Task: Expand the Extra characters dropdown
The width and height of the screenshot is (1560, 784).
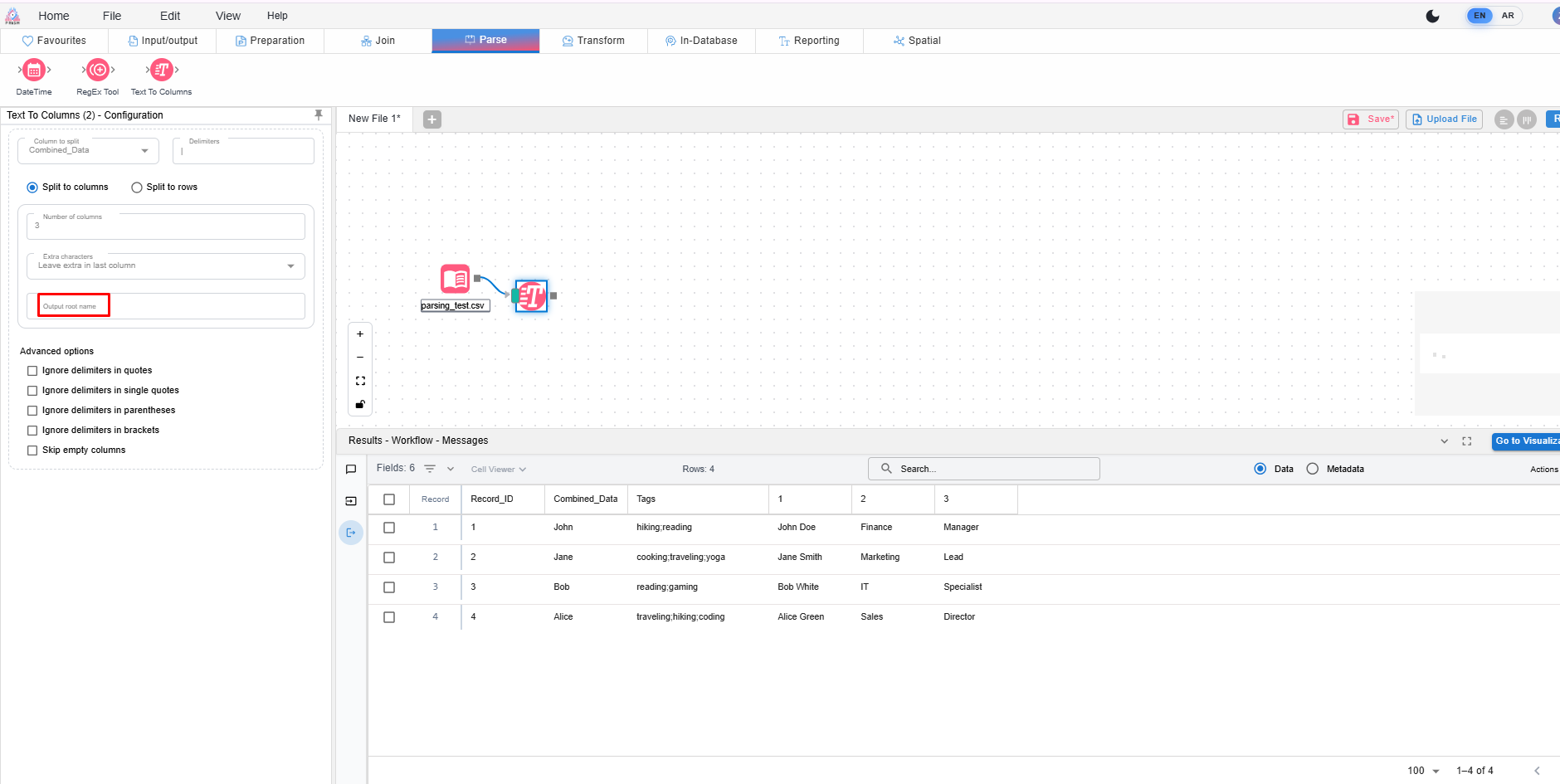Action: click(x=166, y=265)
